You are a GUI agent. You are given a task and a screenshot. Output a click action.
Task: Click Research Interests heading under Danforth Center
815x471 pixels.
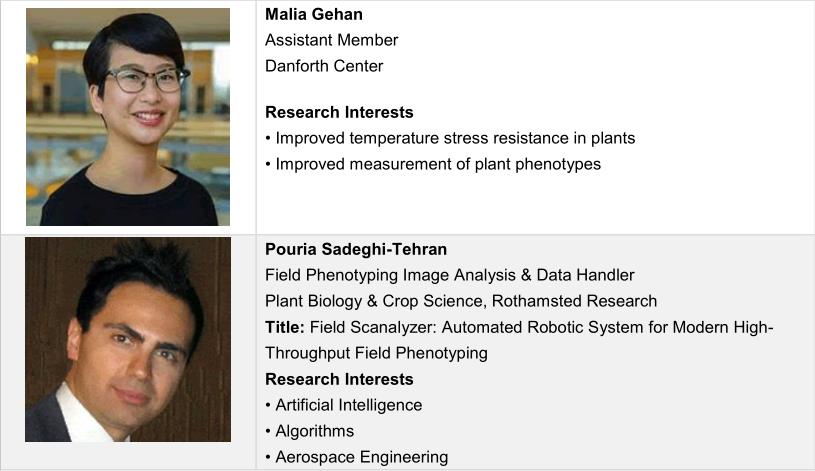(x=339, y=112)
